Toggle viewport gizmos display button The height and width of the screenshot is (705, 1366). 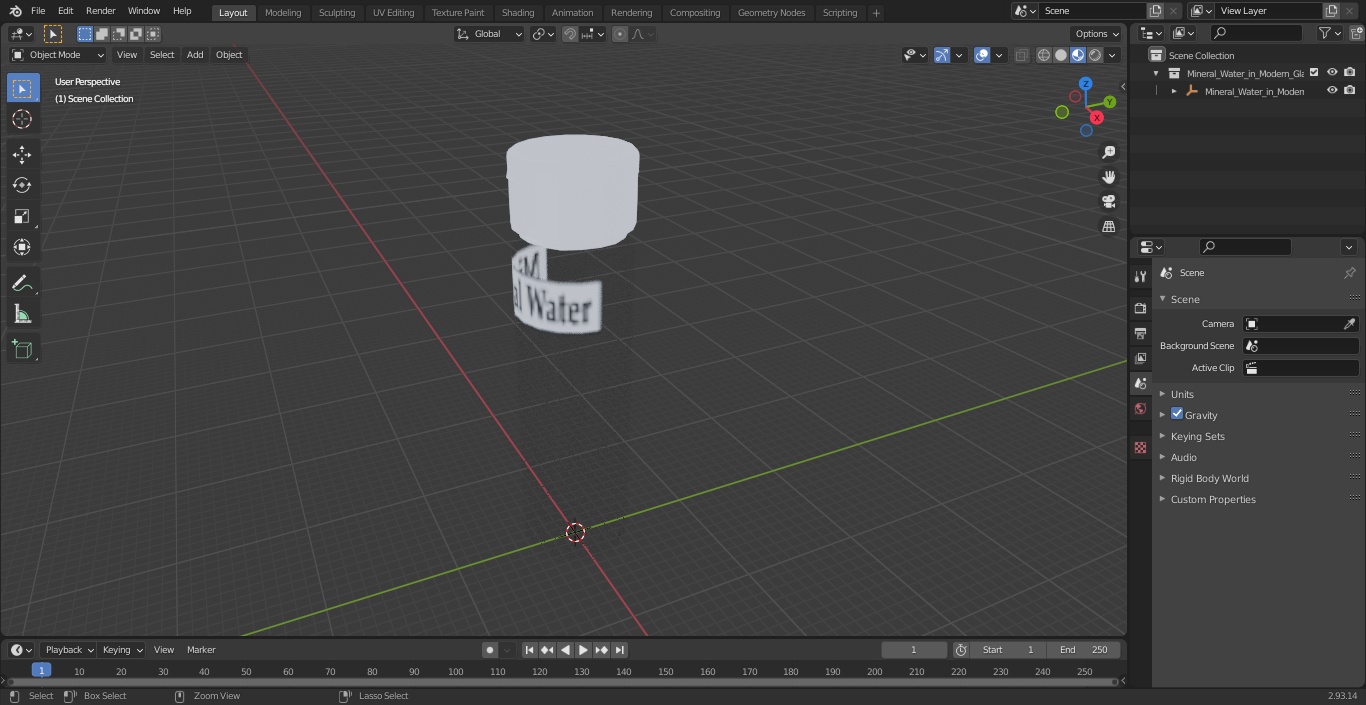click(x=942, y=55)
